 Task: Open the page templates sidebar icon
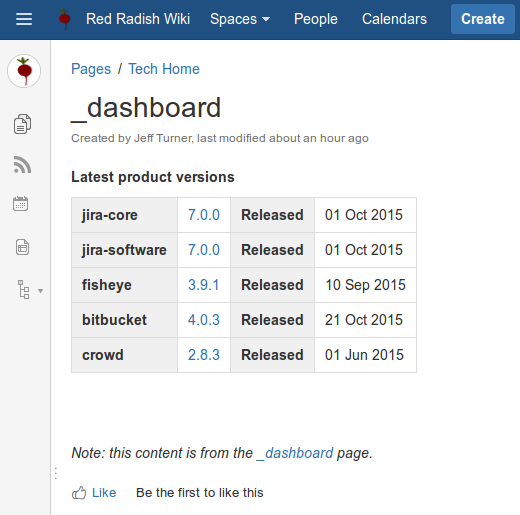(22, 247)
